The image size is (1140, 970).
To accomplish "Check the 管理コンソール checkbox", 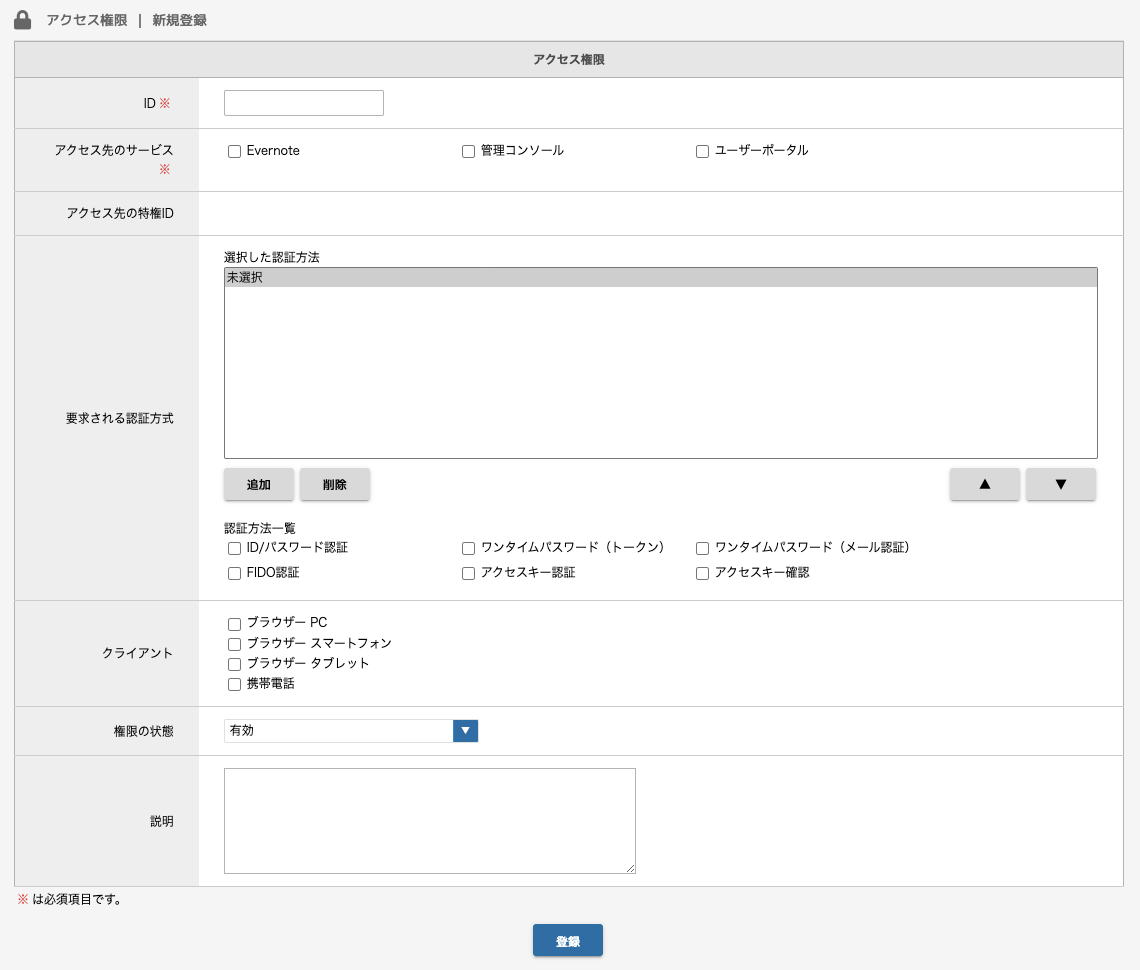I will pos(468,151).
